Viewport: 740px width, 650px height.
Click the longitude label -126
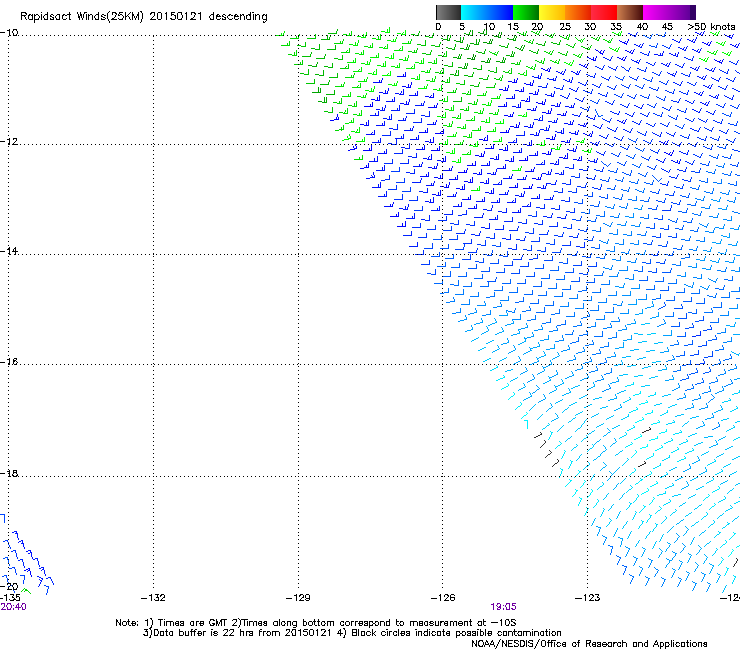[x=443, y=598]
